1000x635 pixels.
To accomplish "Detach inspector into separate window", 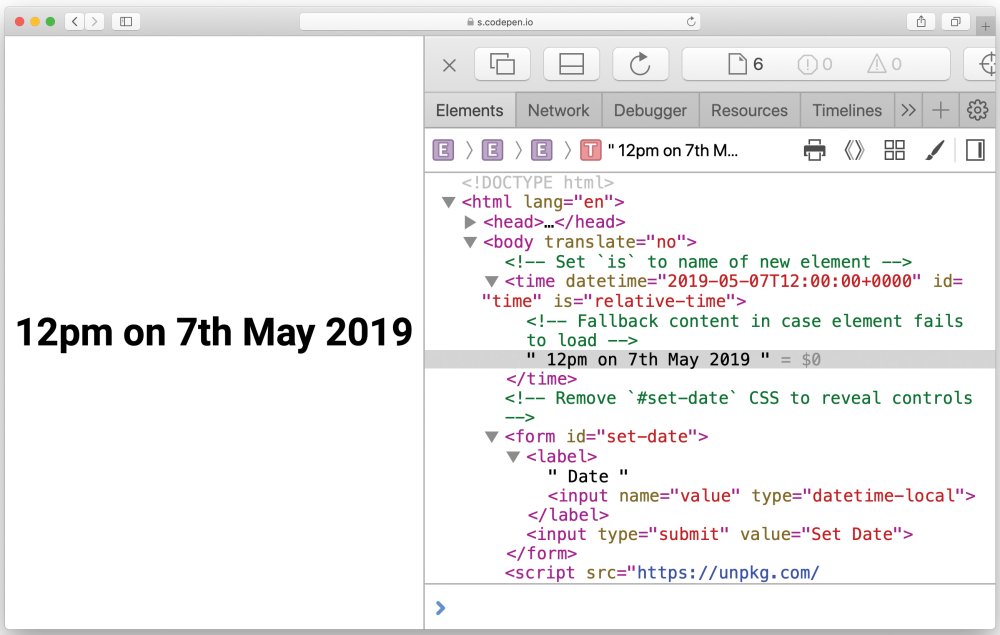I will (x=502, y=64).
